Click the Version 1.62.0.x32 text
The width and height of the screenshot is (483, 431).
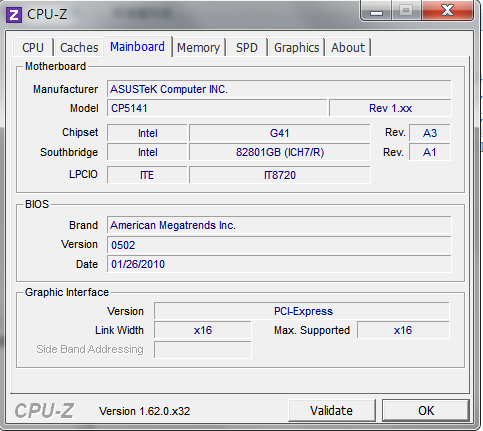click(x=144, y=411)
